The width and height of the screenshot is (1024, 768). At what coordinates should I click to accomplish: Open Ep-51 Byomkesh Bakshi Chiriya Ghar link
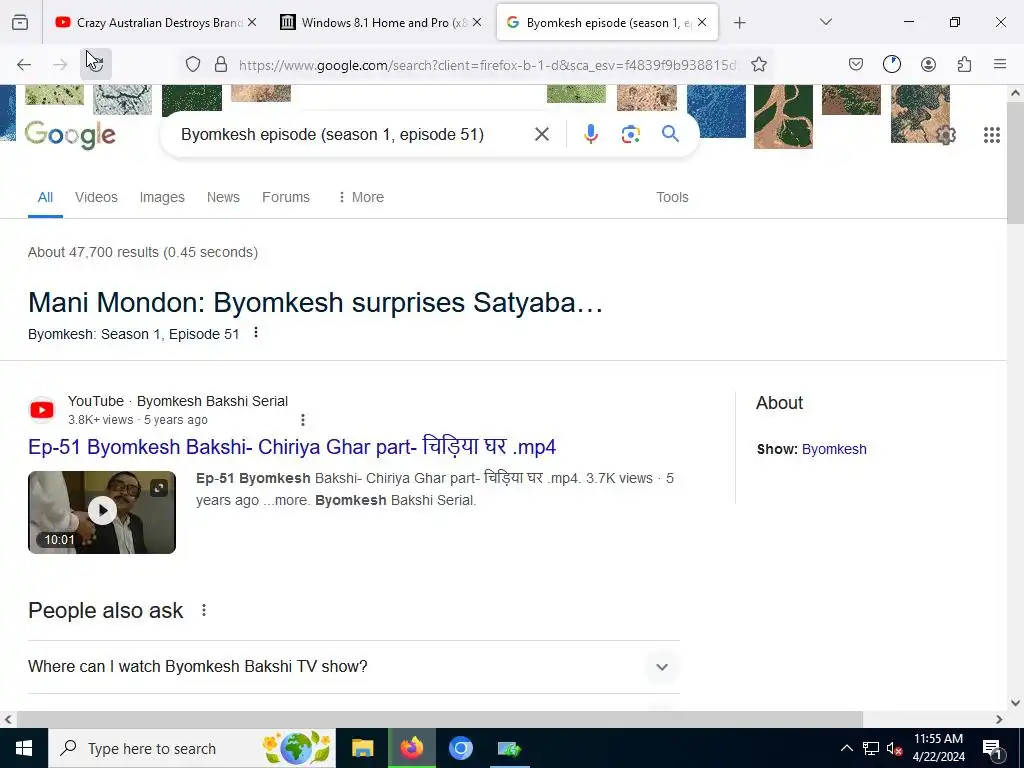[x=292, y=447]
